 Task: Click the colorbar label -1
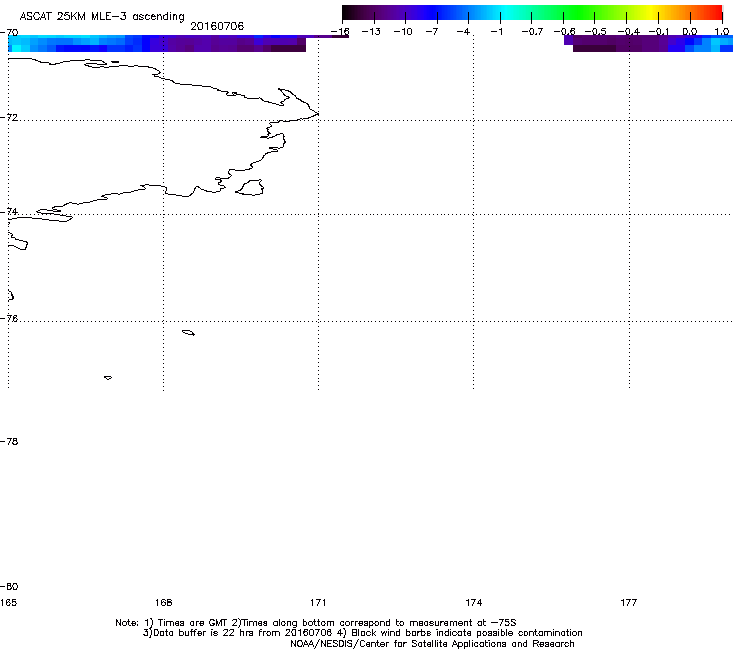pos(496,32)
